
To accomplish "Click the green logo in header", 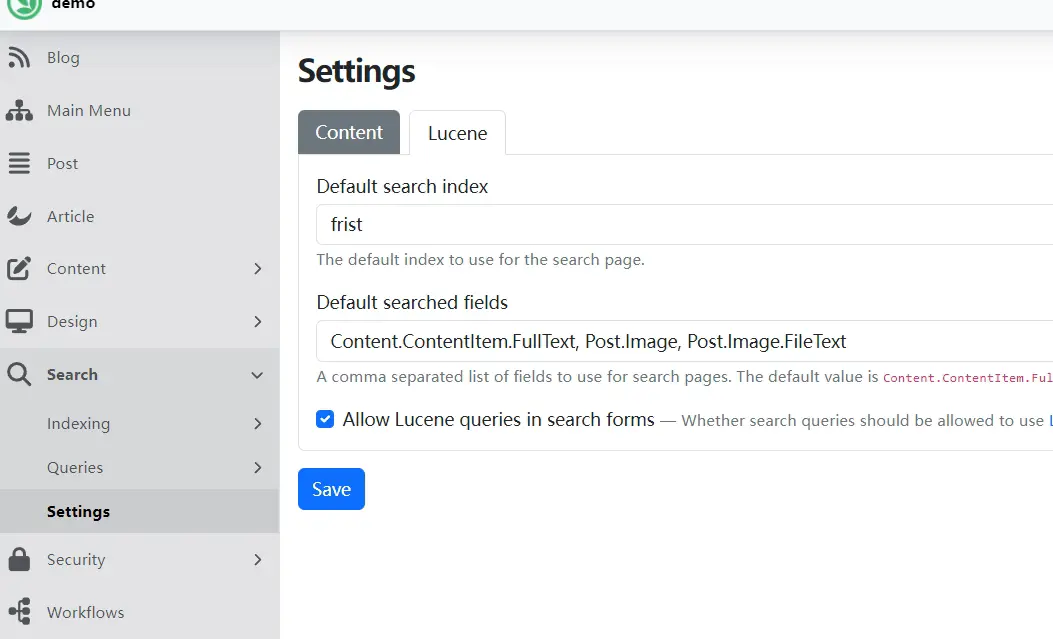I will (x=24, y=6).
